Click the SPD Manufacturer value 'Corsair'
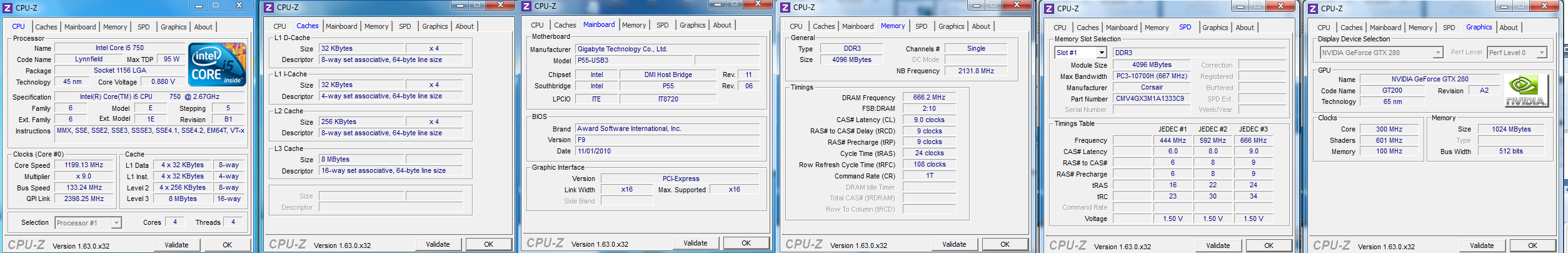 coord(1152,88)
